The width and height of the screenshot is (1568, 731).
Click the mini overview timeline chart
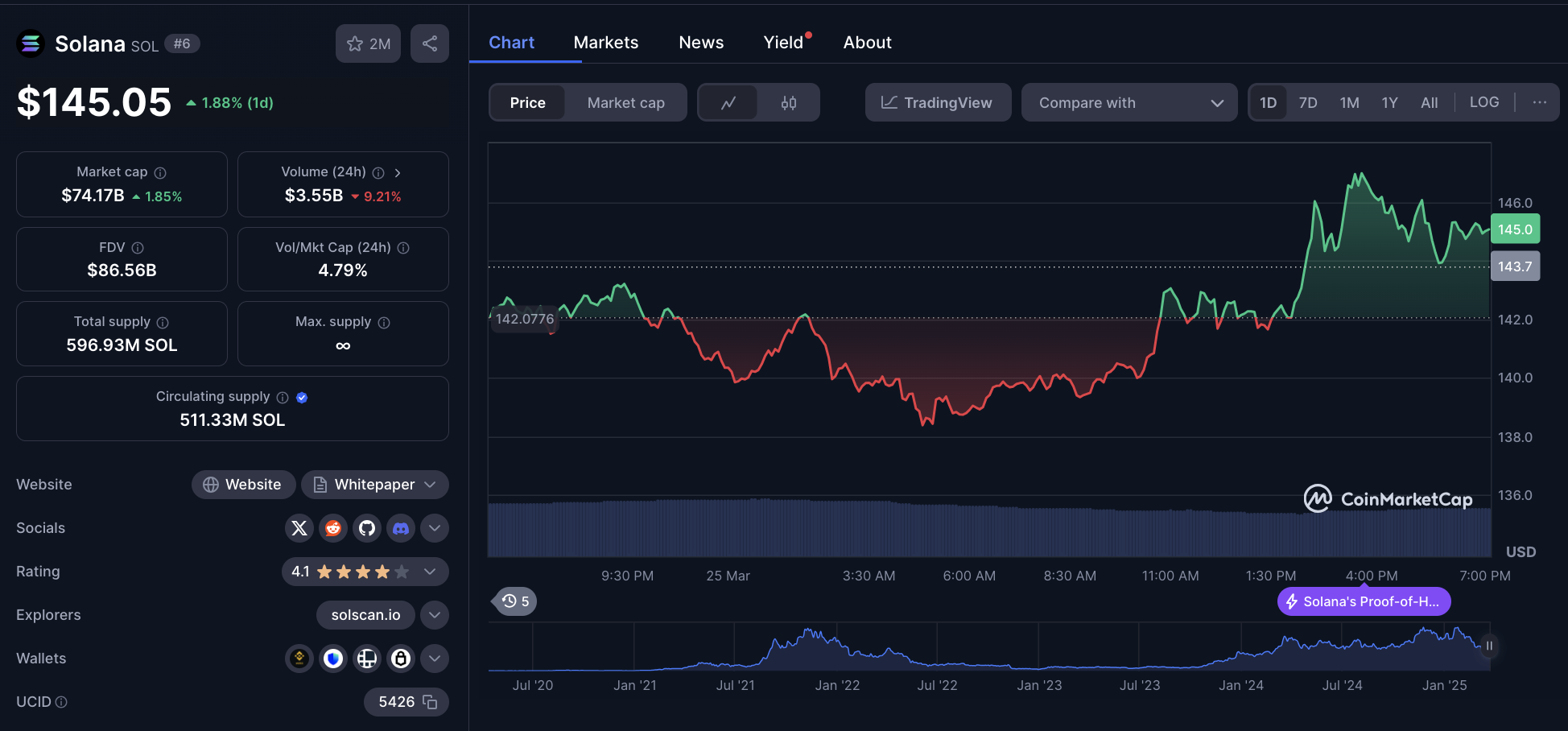coord(988,647)
